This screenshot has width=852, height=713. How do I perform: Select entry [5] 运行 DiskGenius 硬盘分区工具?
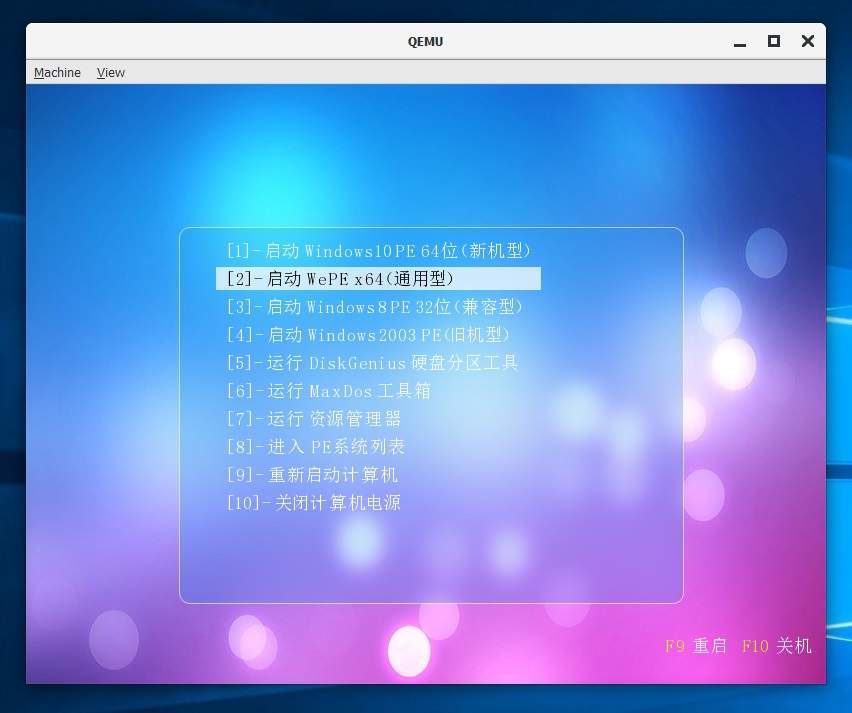coord(372,362)
